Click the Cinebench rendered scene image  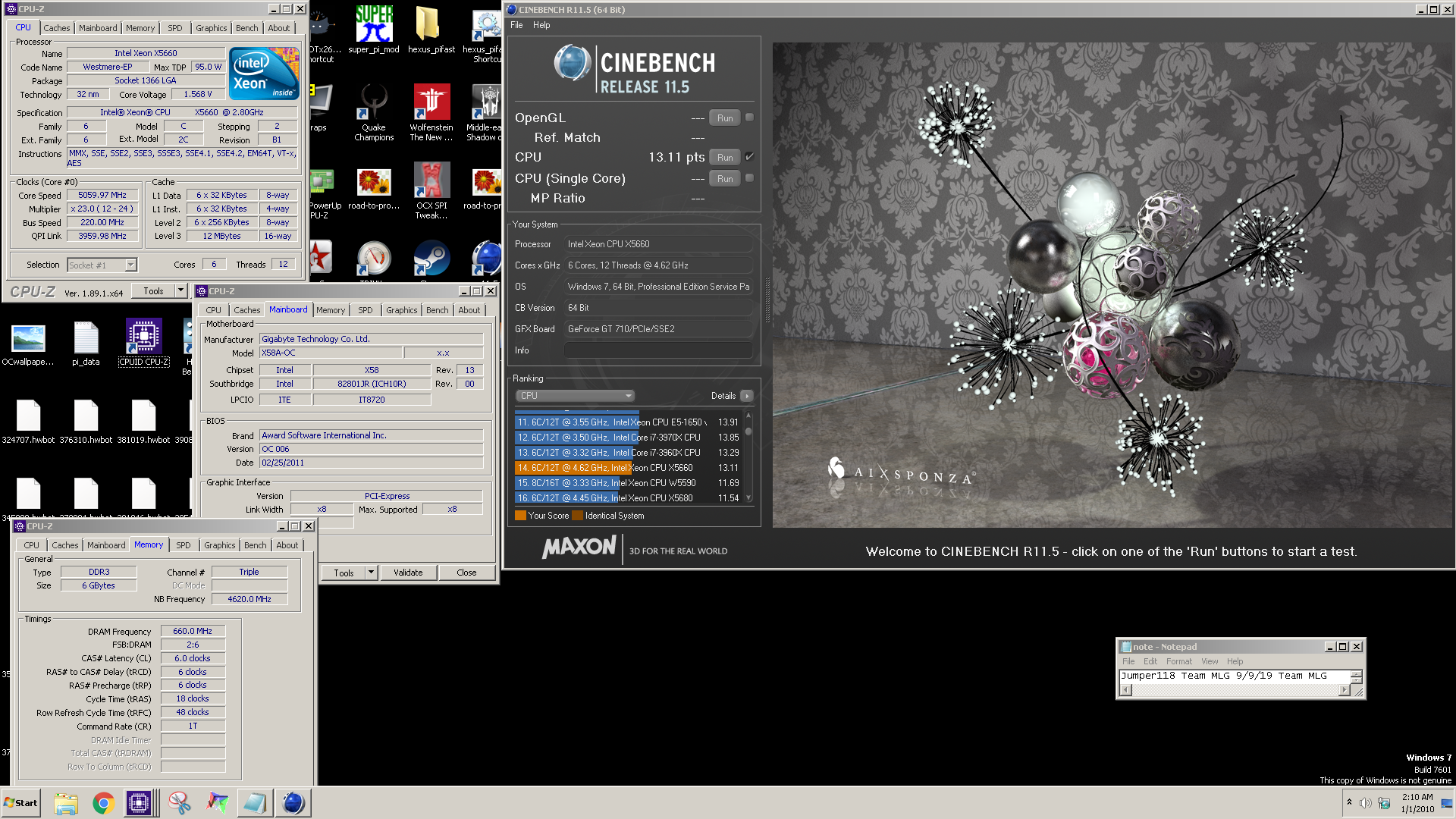[1113, 284]
